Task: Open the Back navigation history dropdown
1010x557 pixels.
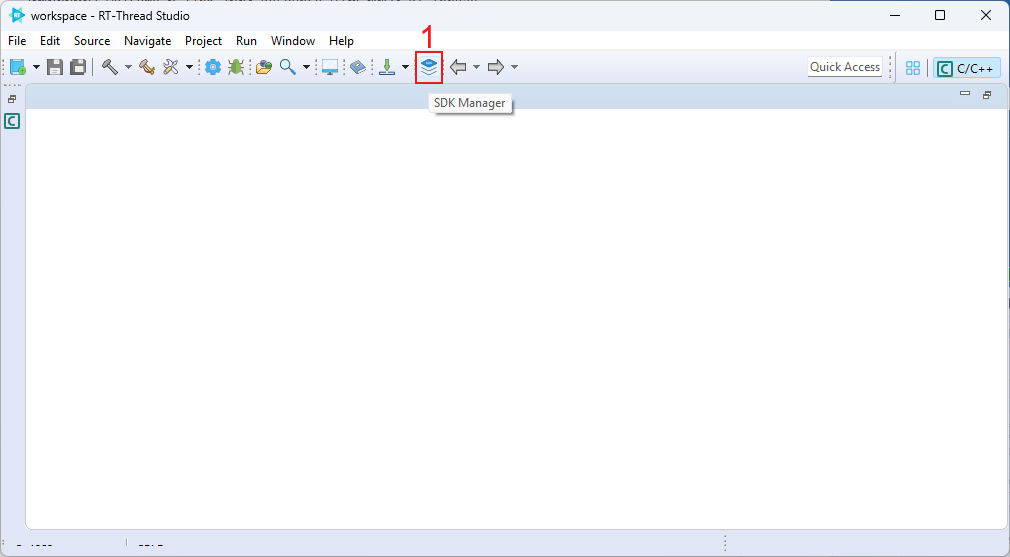Action: (476, 67)
